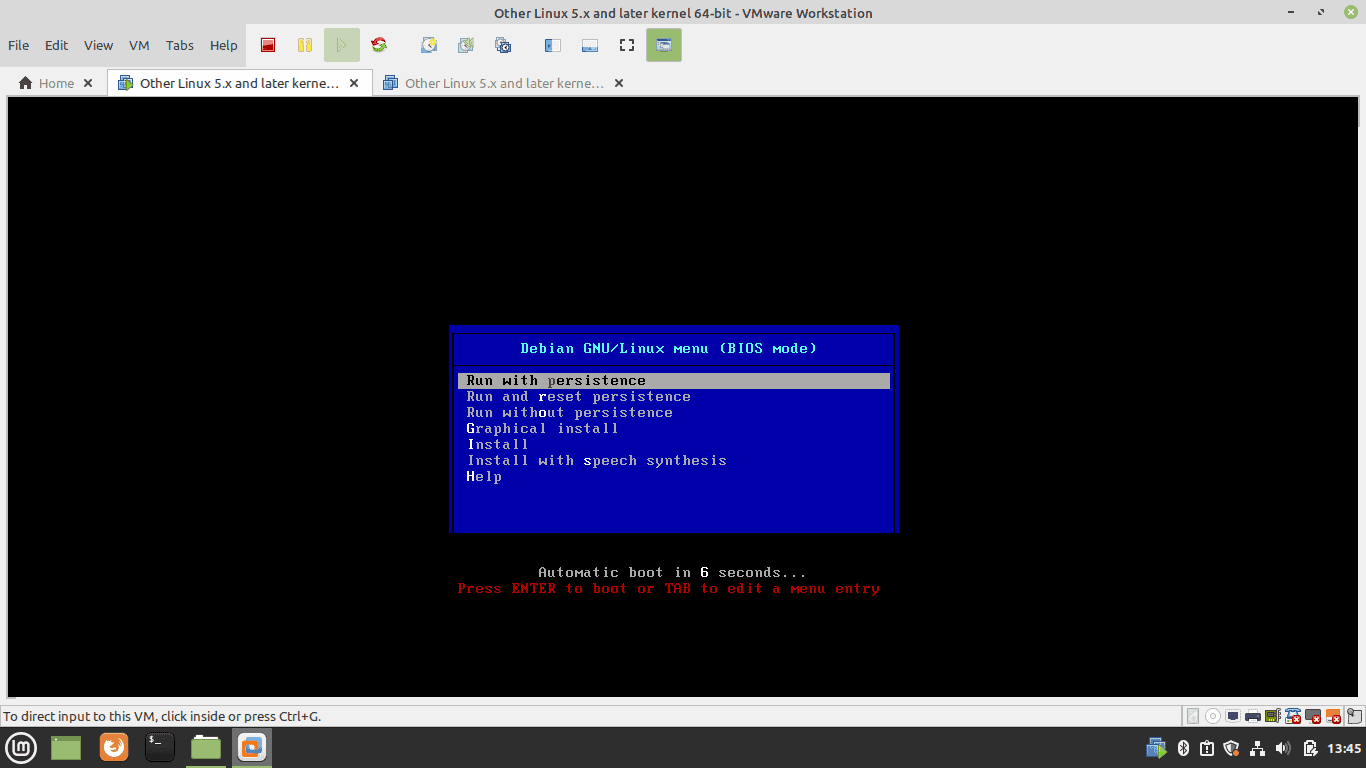Revert to the previous snapshot icon

466,45
